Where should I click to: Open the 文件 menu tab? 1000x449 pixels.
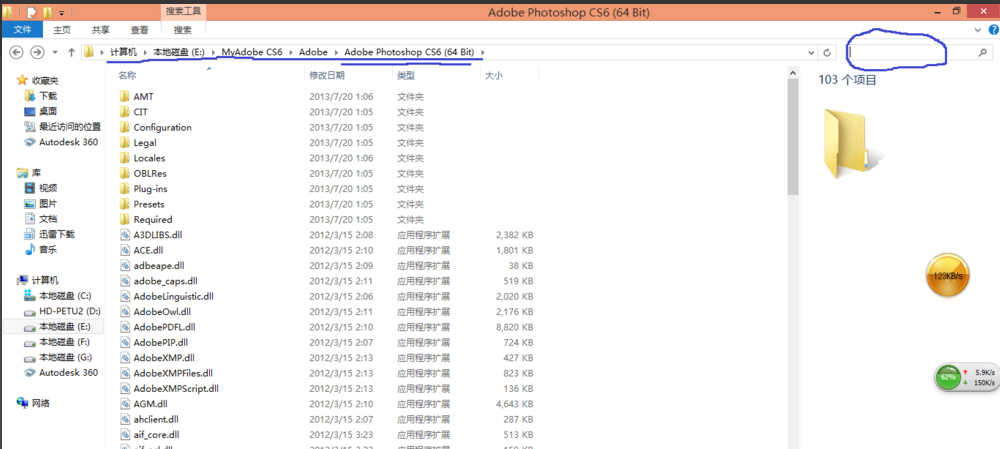pyautogui.click(x=22, y=30)
